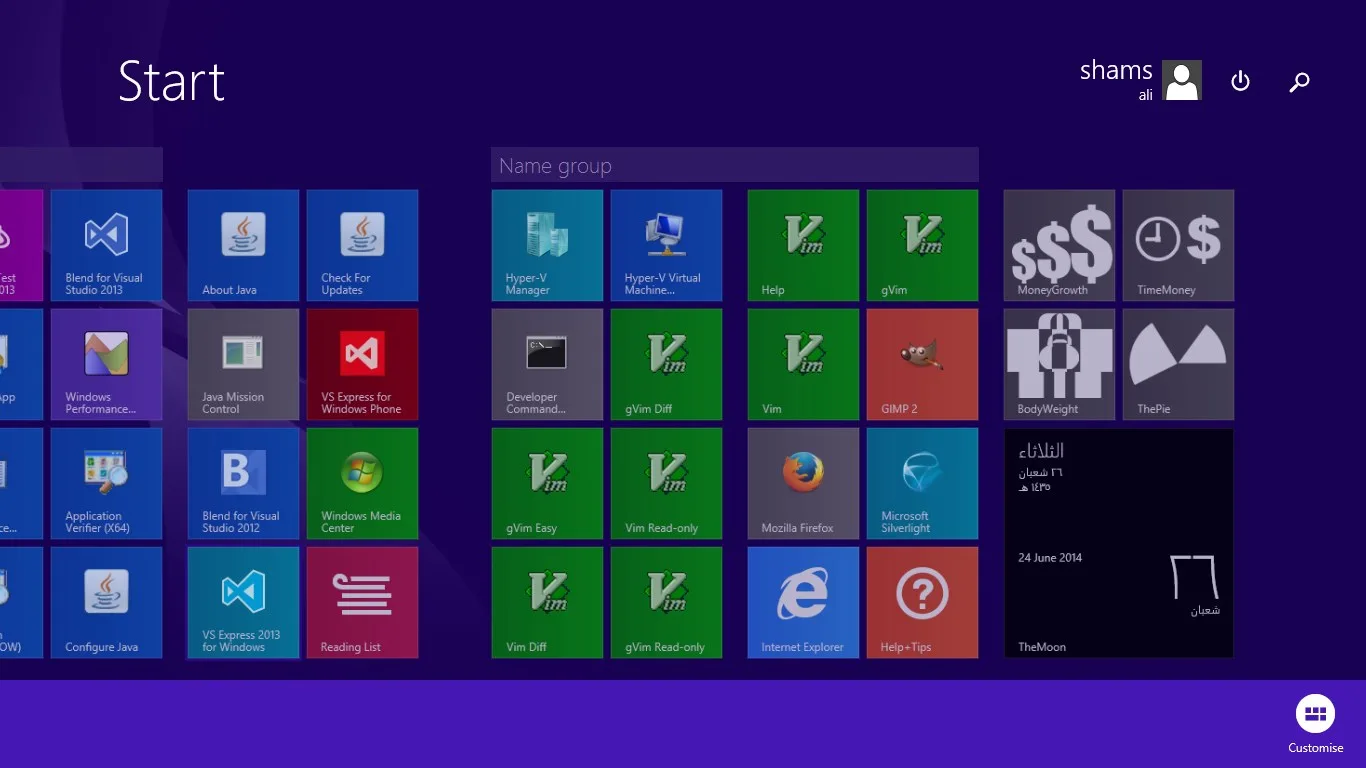Select the Java Mission Control tile
Image resolution: width=1366 pixels, height=768 pixels.
coord(243,364)
